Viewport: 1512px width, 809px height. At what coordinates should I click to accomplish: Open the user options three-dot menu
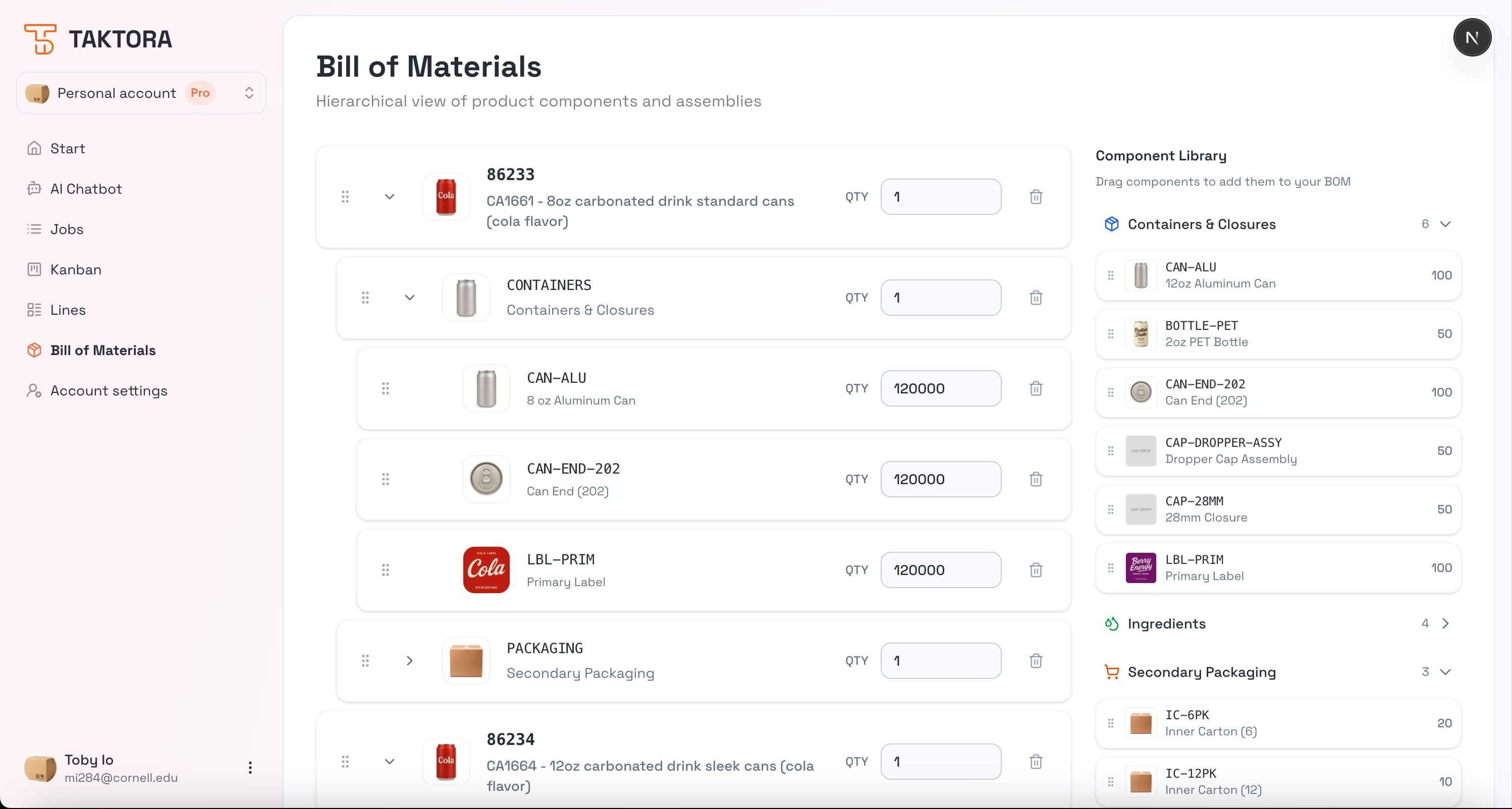(250, 767)
